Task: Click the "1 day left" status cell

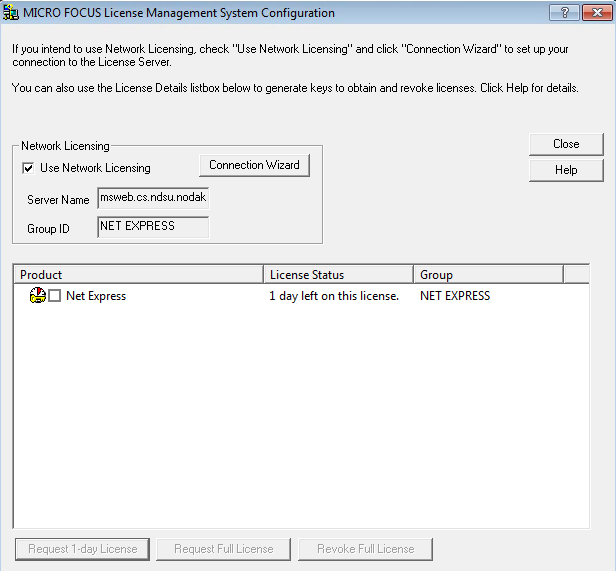Action: [334, 296]
